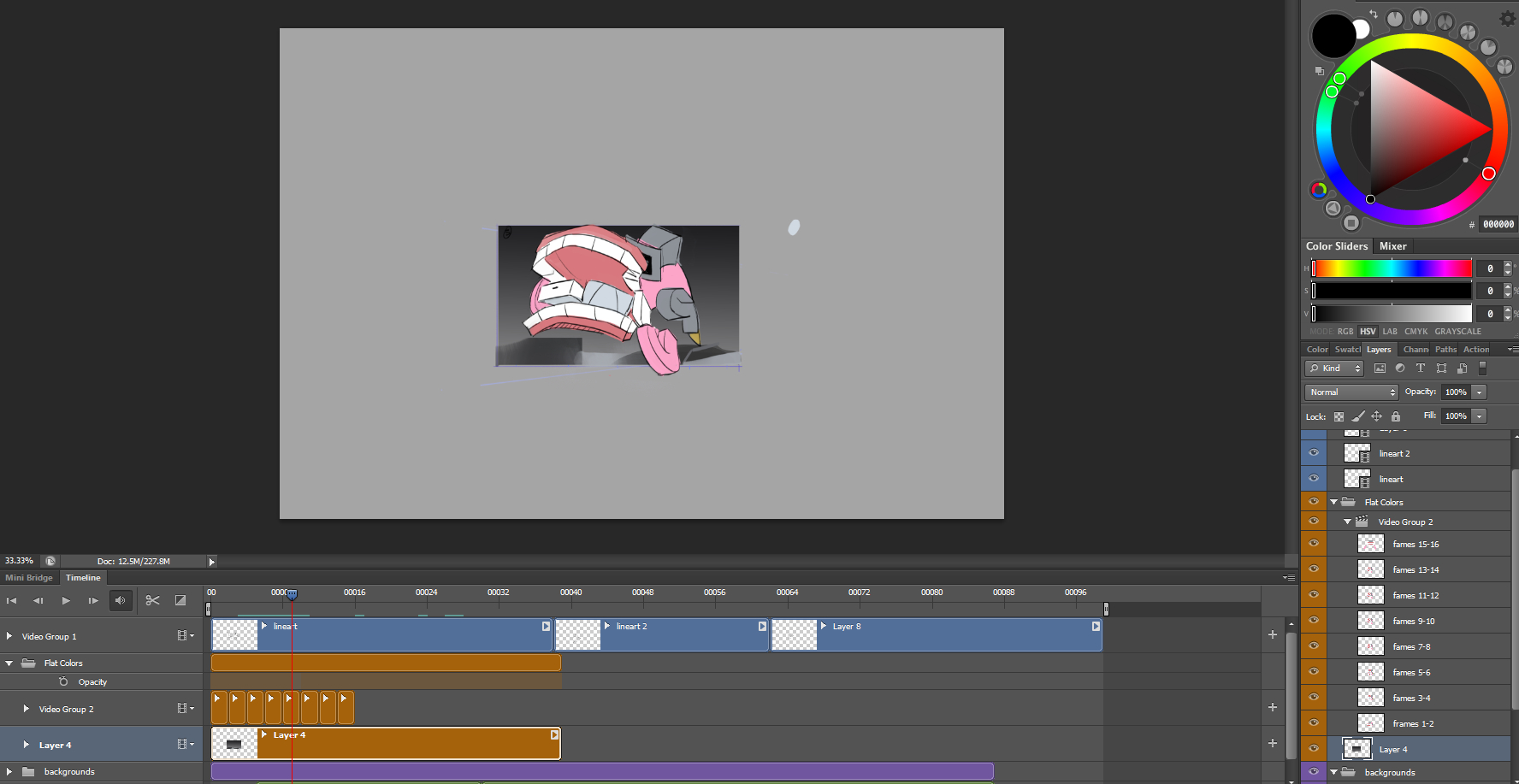Go to the first frame of timeline
Image resolution: width=1519 pixels, height=784 pixels.
click(x=12, y=600)
